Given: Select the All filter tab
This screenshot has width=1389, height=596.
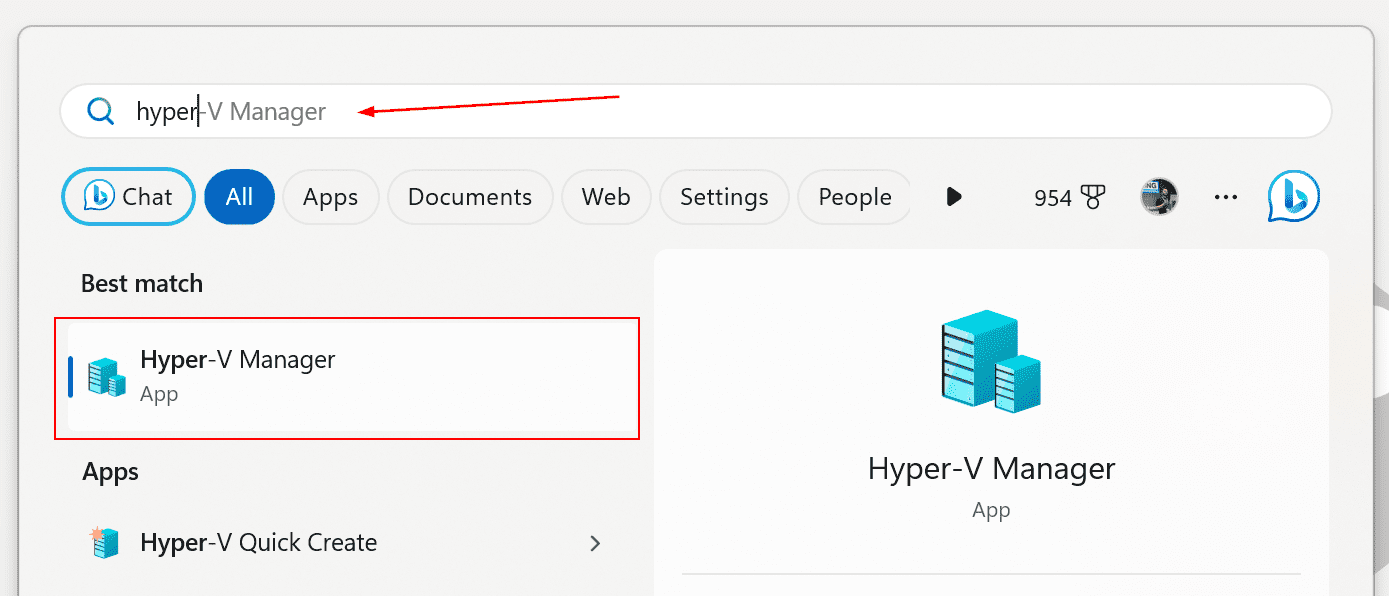Looking at the screenshot, I should point(239,197).
